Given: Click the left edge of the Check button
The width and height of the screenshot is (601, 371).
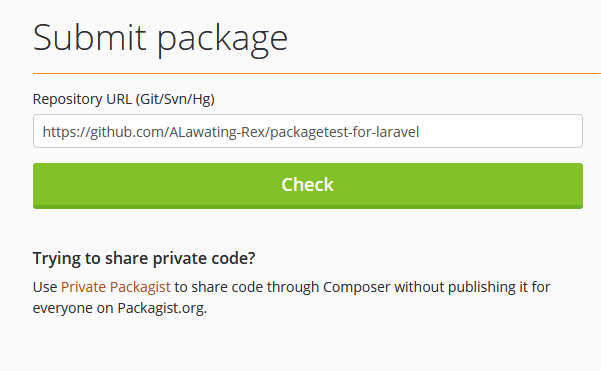Looking at the screenshot, I should click(x=38, y=186).
